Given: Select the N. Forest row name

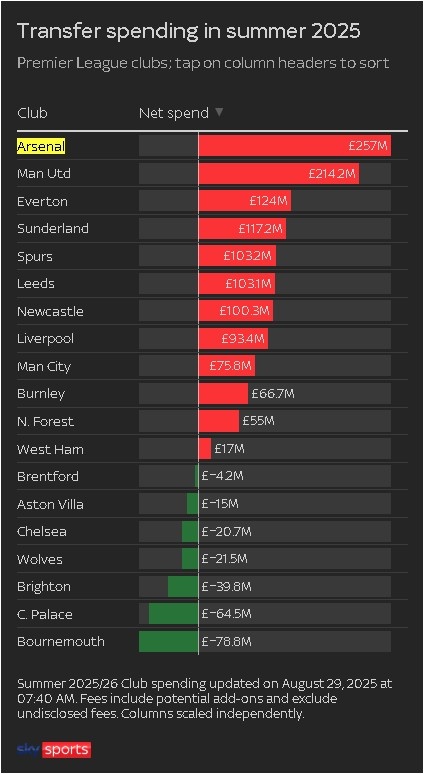Looking at the screenshot, I should (x=45, y=422).
